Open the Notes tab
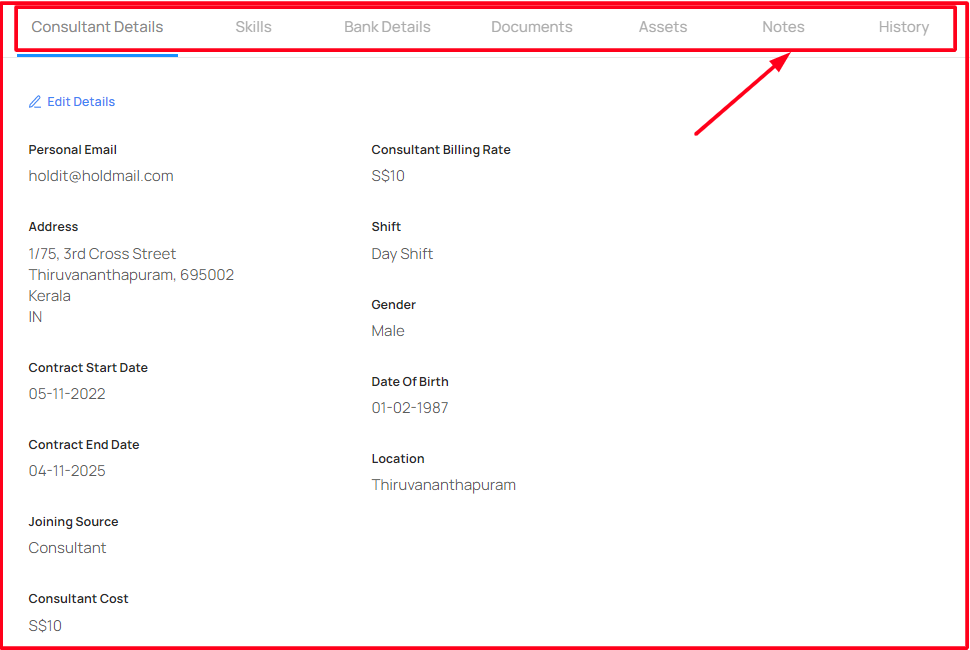Screen dimensions: 970x650 click(783, 27)
